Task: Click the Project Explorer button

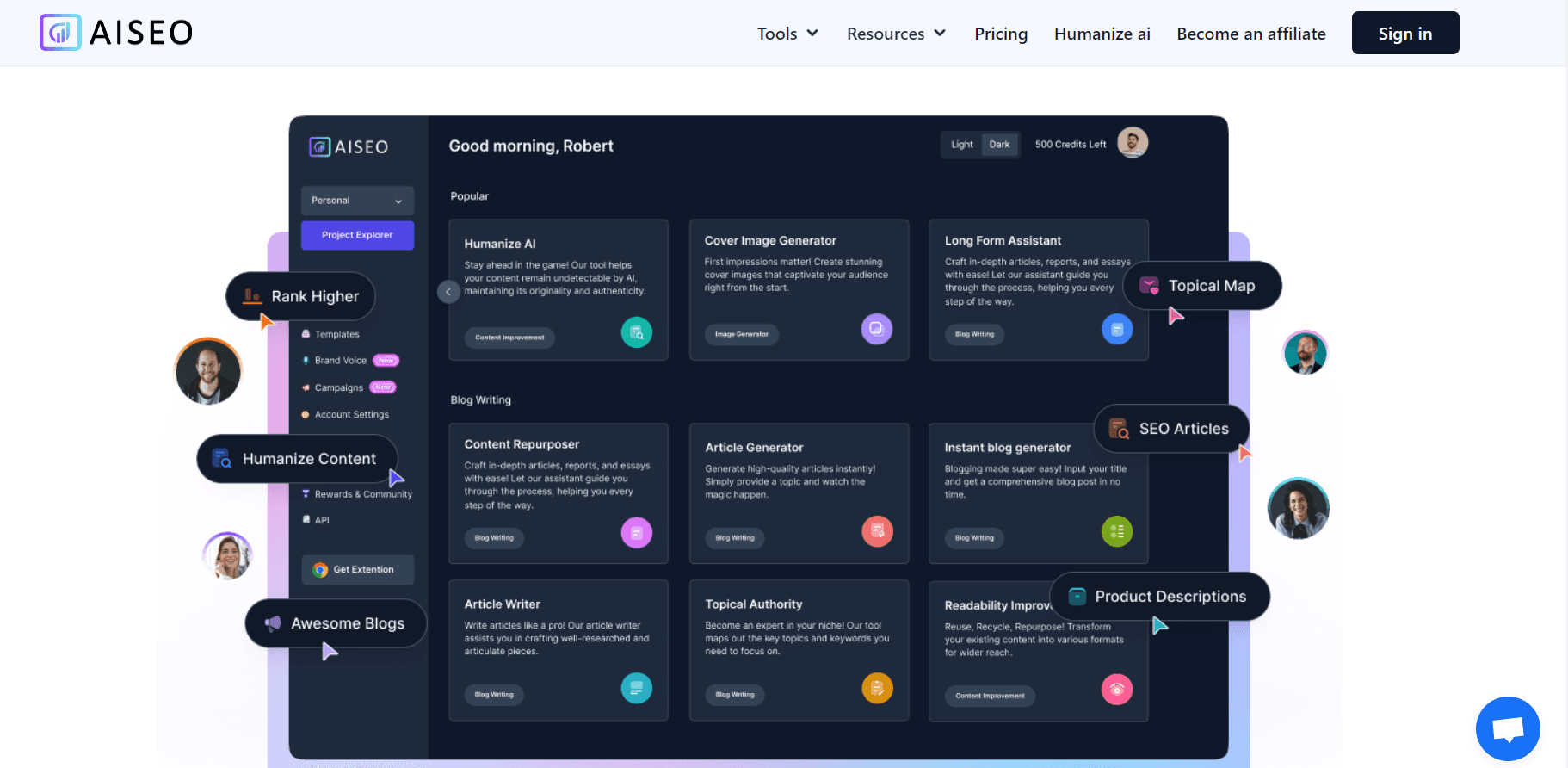Action: (357, 235)
